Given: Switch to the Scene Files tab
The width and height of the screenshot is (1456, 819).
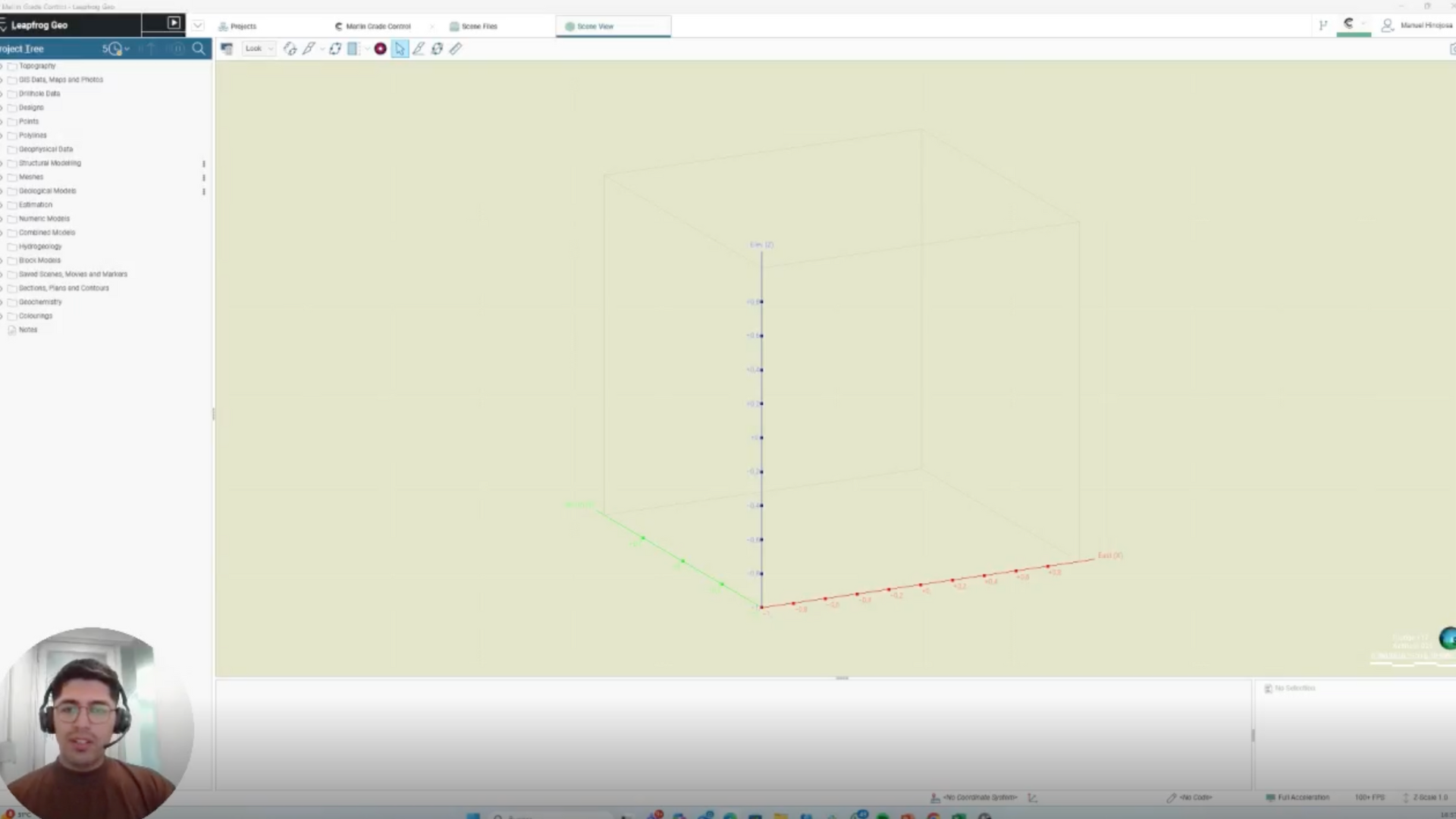Looking at the screenshot, I should [479, 27].
